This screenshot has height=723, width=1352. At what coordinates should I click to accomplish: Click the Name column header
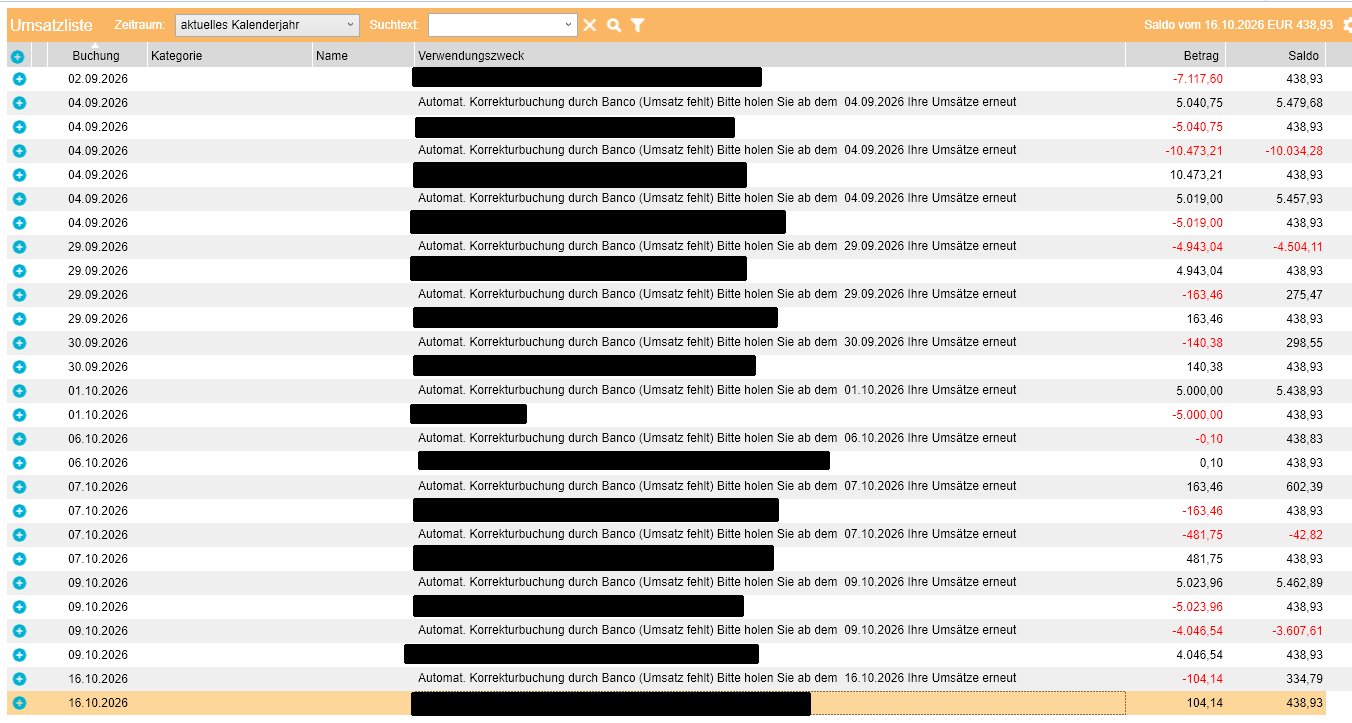click(363, 56)
